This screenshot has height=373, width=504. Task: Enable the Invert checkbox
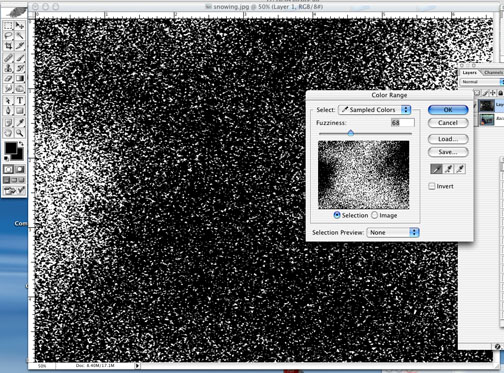432,186
